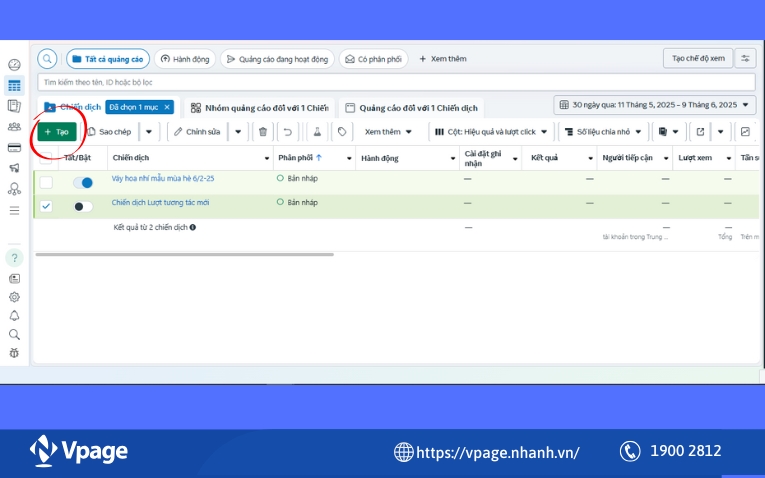The height and width of the screenshot is (478, 765).
Task: Select the Tất cả quảng cáo view
Action: pyautogui.click(x=108, y=59)
